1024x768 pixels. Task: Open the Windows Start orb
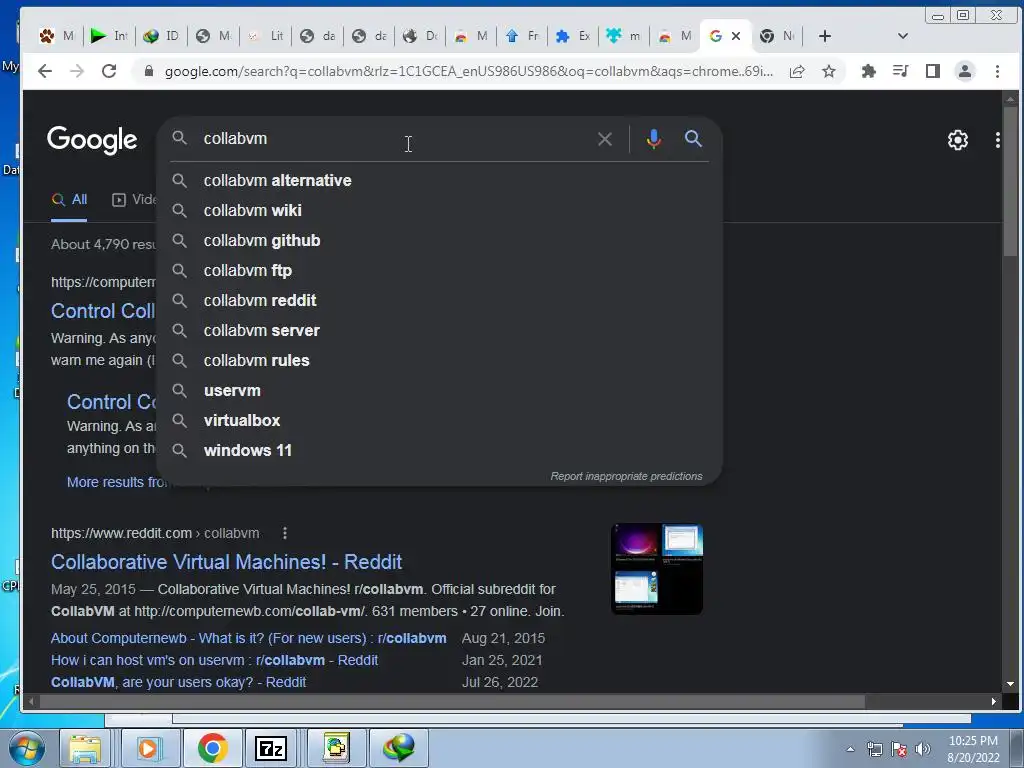tap(27, 748)
